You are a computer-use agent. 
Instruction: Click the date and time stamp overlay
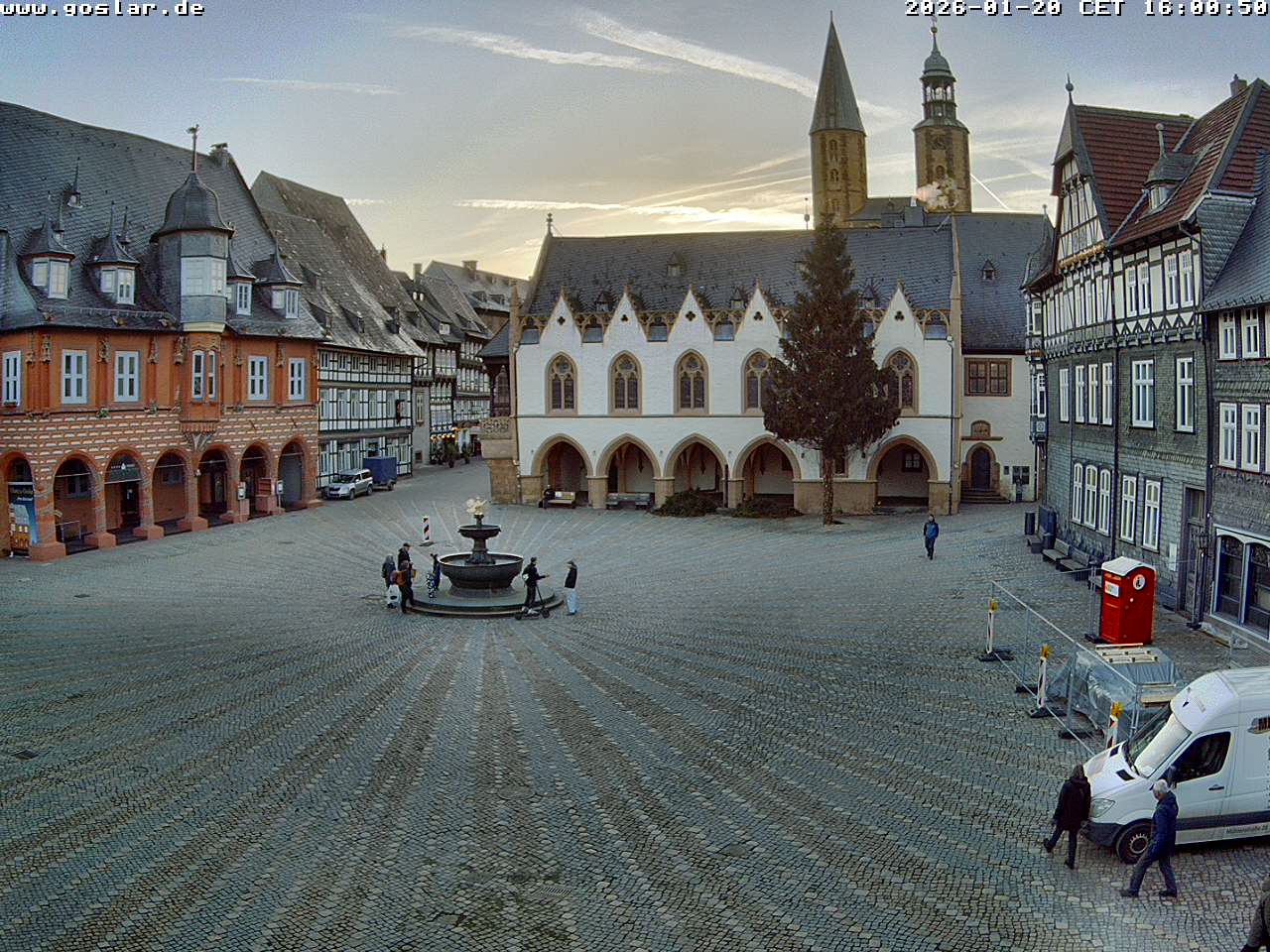[1085, 9]
